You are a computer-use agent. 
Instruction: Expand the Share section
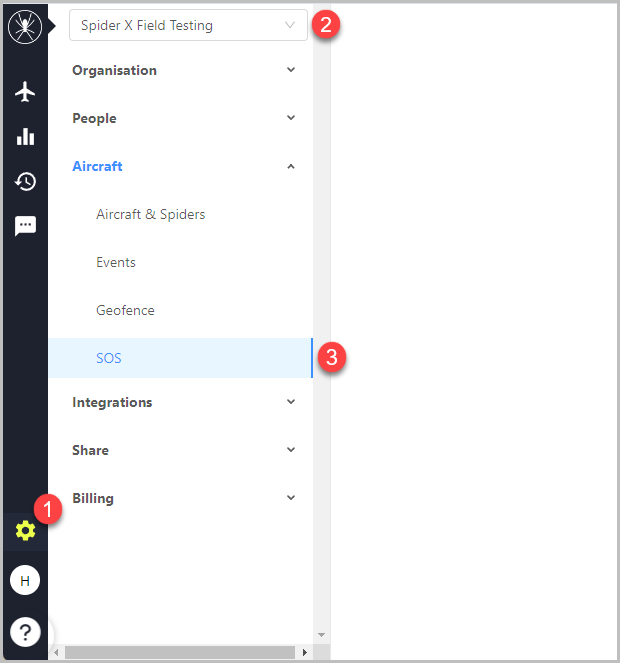183,450
